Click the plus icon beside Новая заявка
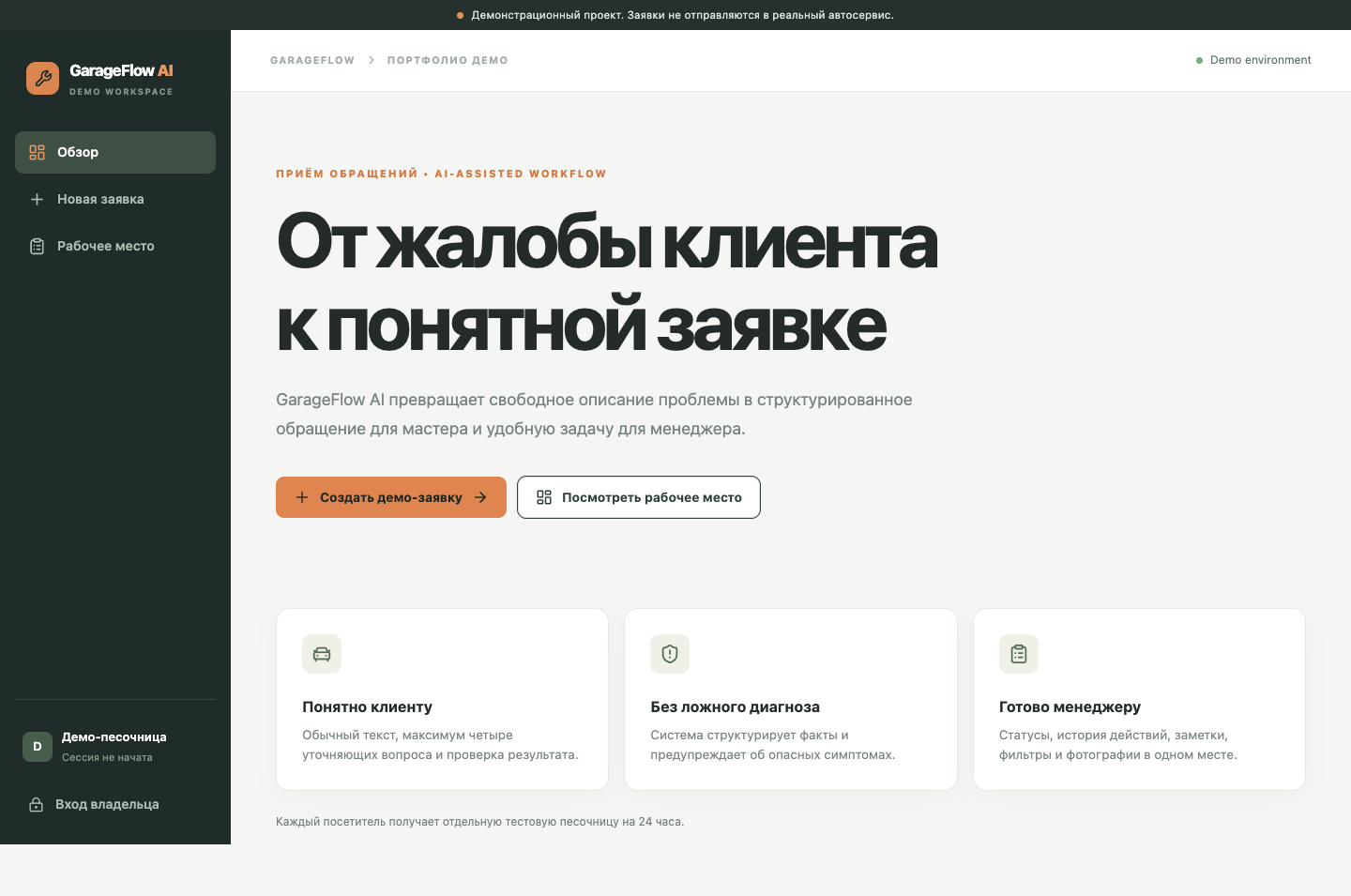The width and height of the screenshot is (1351, 896). pyautogui.click(x=38, y=199)
